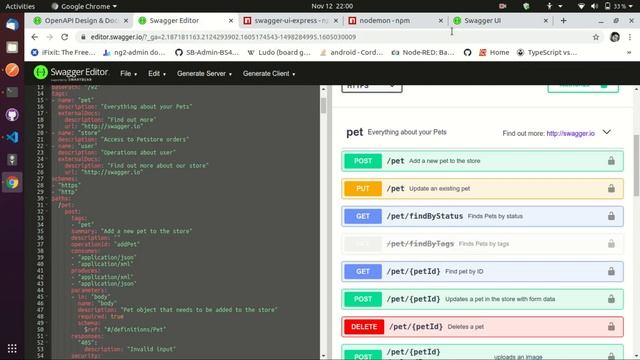The width and height of the screenshot is (640, 360).
Task: Open Chrome's three-dot menu
Action: point(630,37)
